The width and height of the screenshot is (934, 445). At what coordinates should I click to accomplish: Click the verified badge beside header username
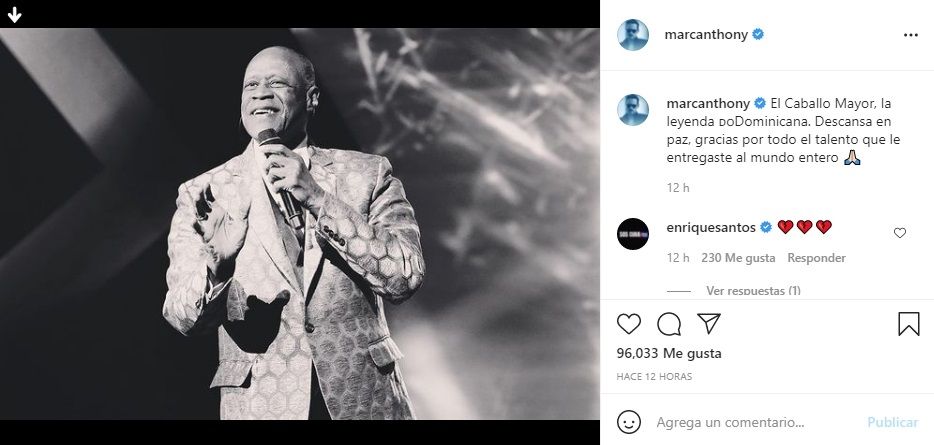coord(758,34)
